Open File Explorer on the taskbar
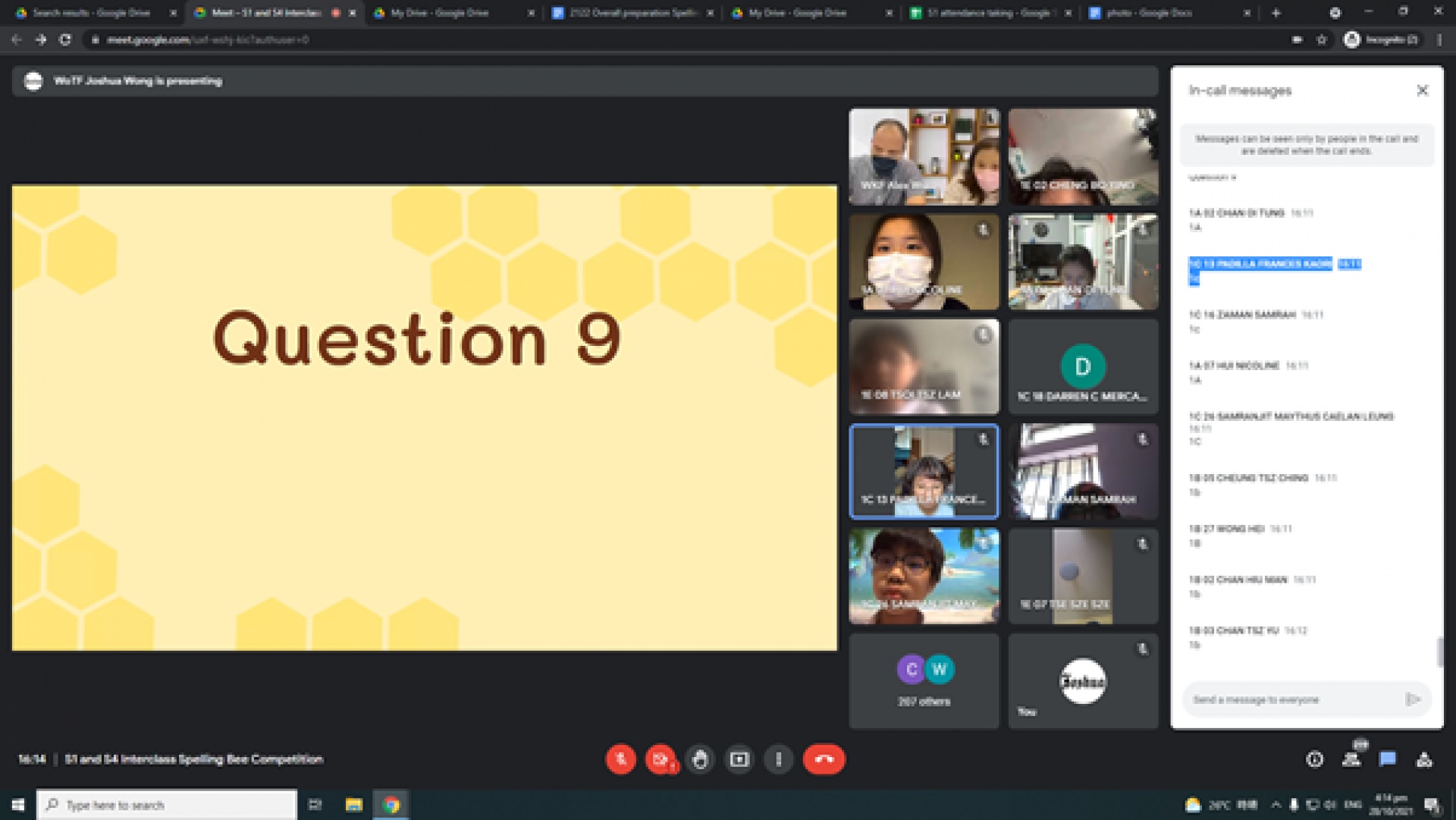1456x820 pixels. click(353, 805)
